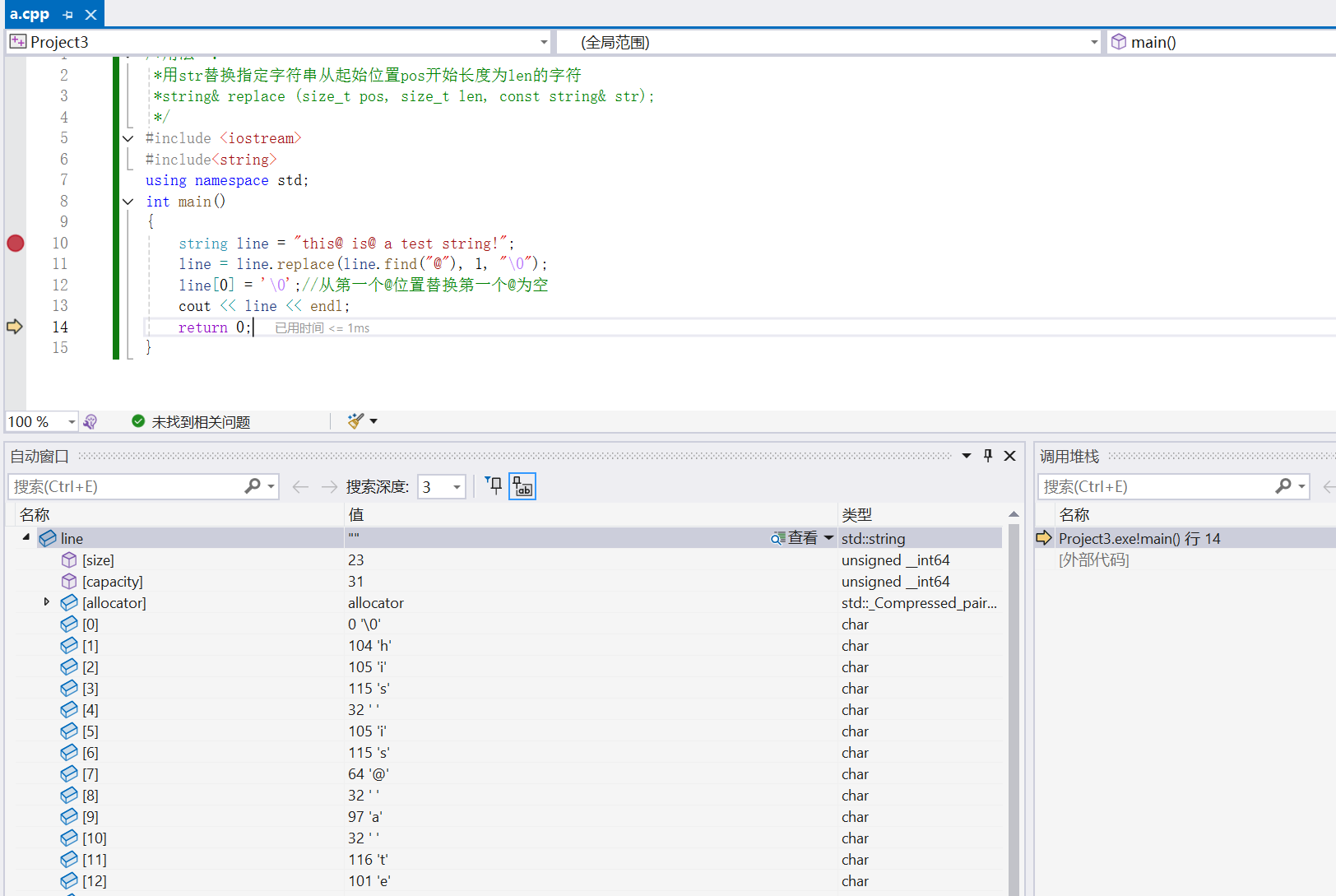Click 未找到相关问题 status text
The width and height of the screenshot is (1336, 896).
point(201,422)
